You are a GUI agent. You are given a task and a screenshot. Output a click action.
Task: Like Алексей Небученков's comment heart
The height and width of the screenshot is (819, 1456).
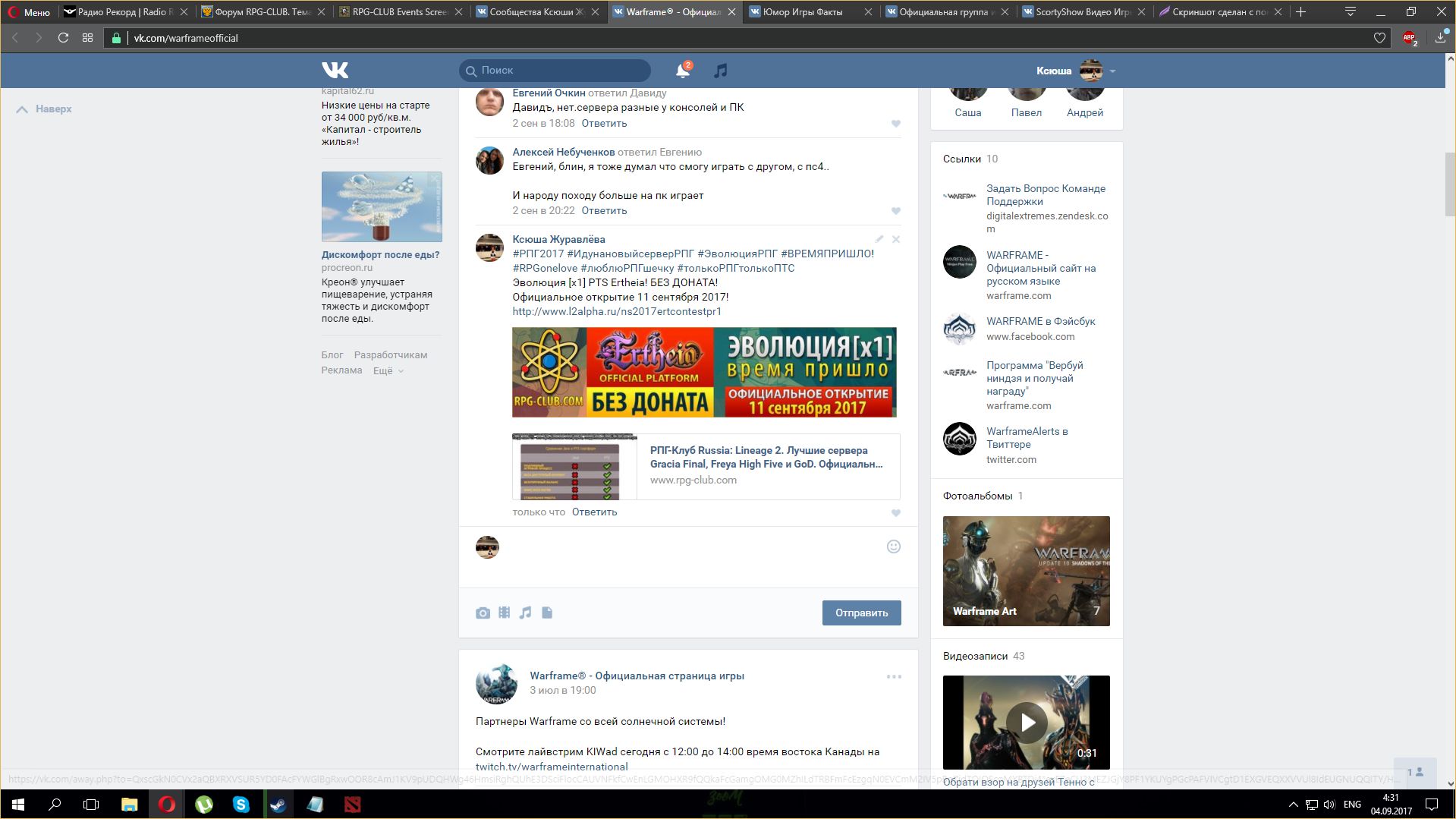coord(896,211)
